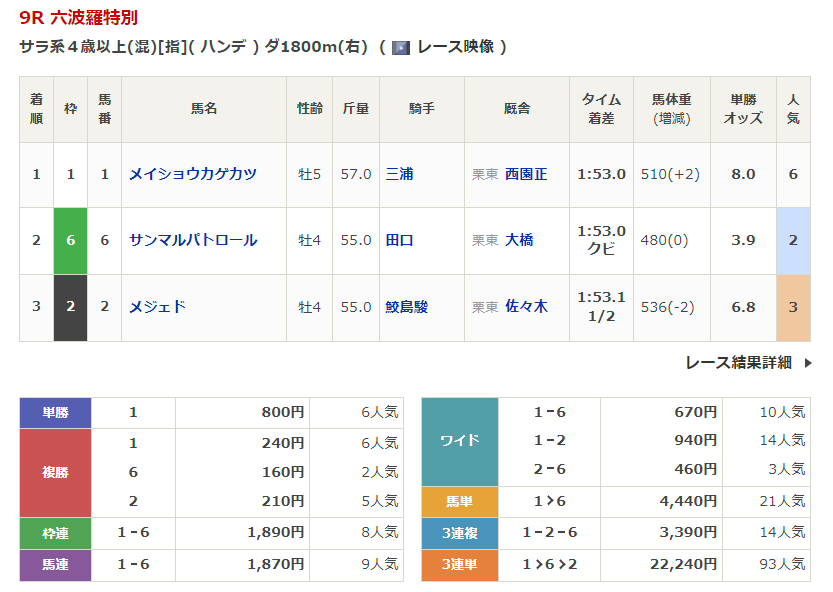Open jockey 田口 profile
833x592 pixels.
click(399, 240)
